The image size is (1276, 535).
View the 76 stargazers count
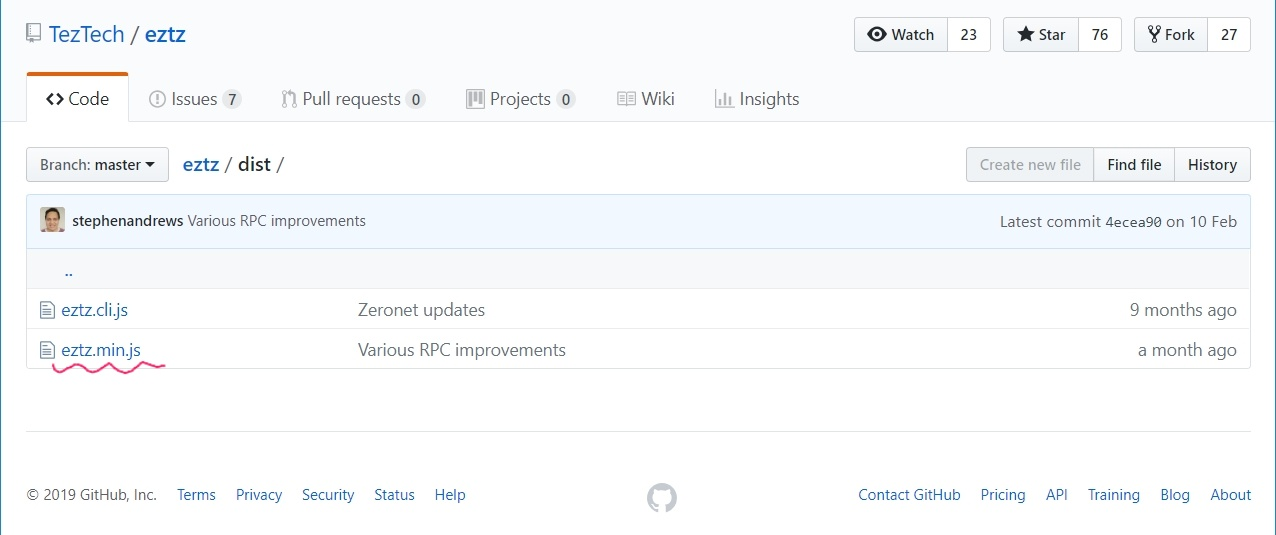click(1100, 34)
